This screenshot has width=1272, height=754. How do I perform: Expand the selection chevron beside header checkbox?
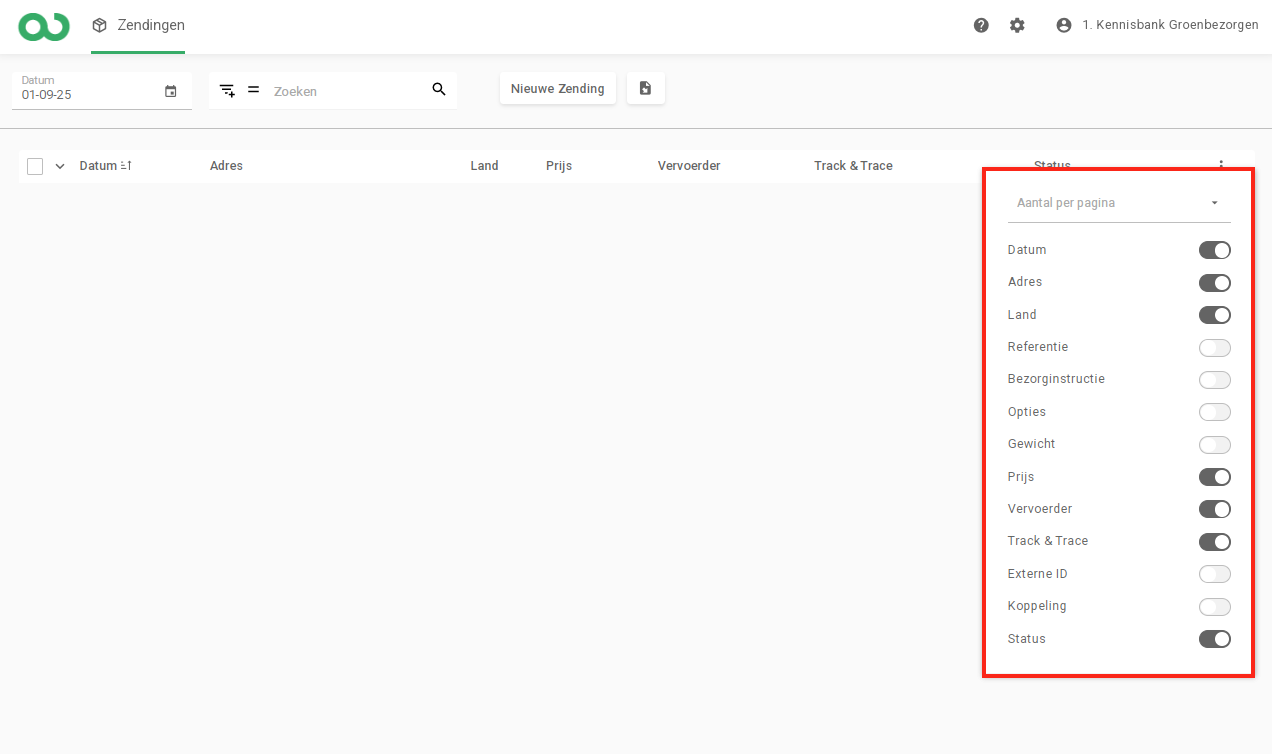click(60, 167)
